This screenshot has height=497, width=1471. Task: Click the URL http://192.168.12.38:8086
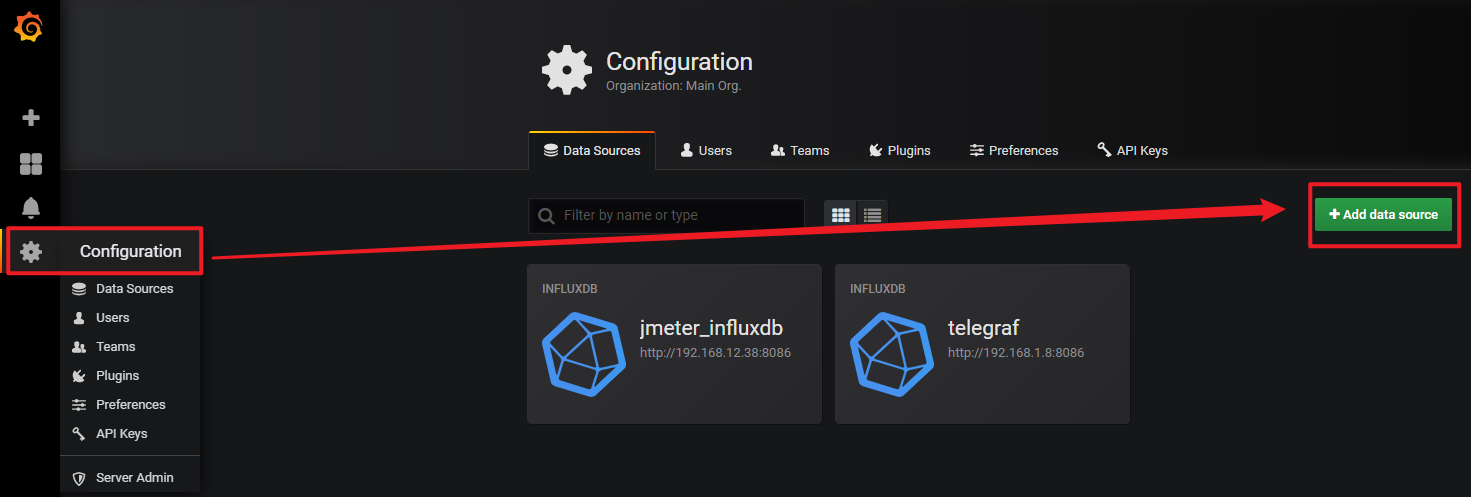tap(715, 353)
